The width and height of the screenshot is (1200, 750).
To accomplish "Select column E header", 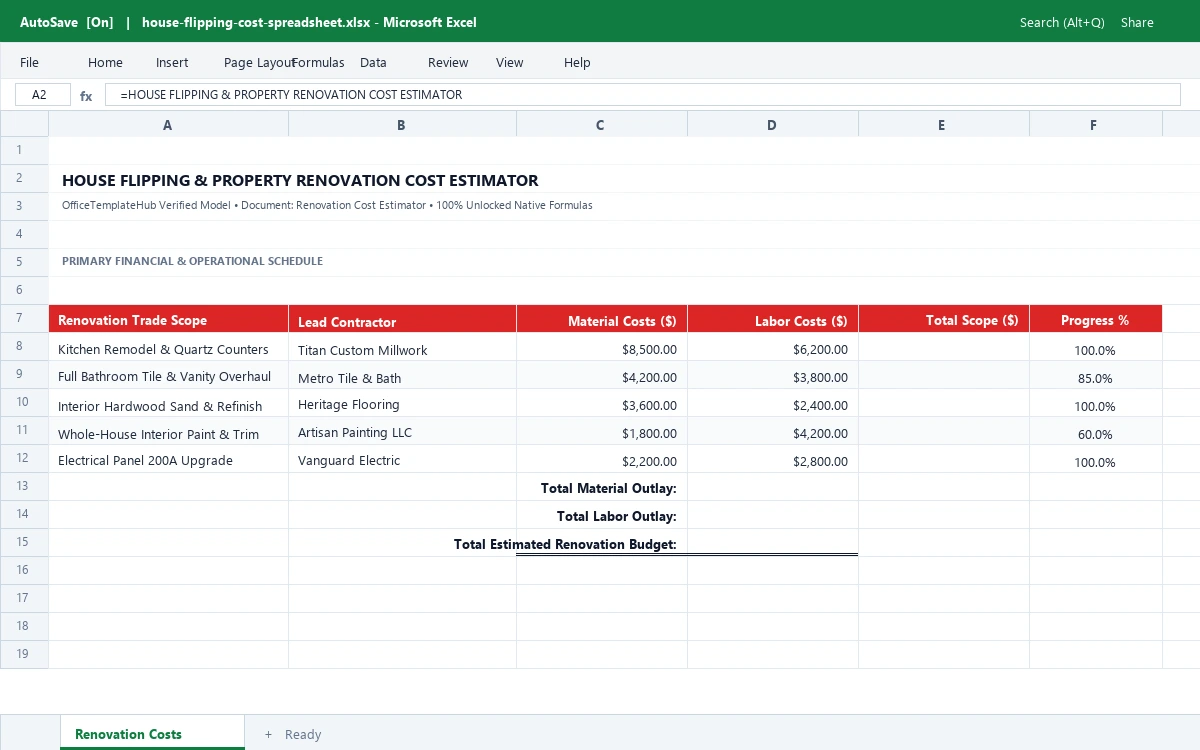I will (x=943, y=125).
